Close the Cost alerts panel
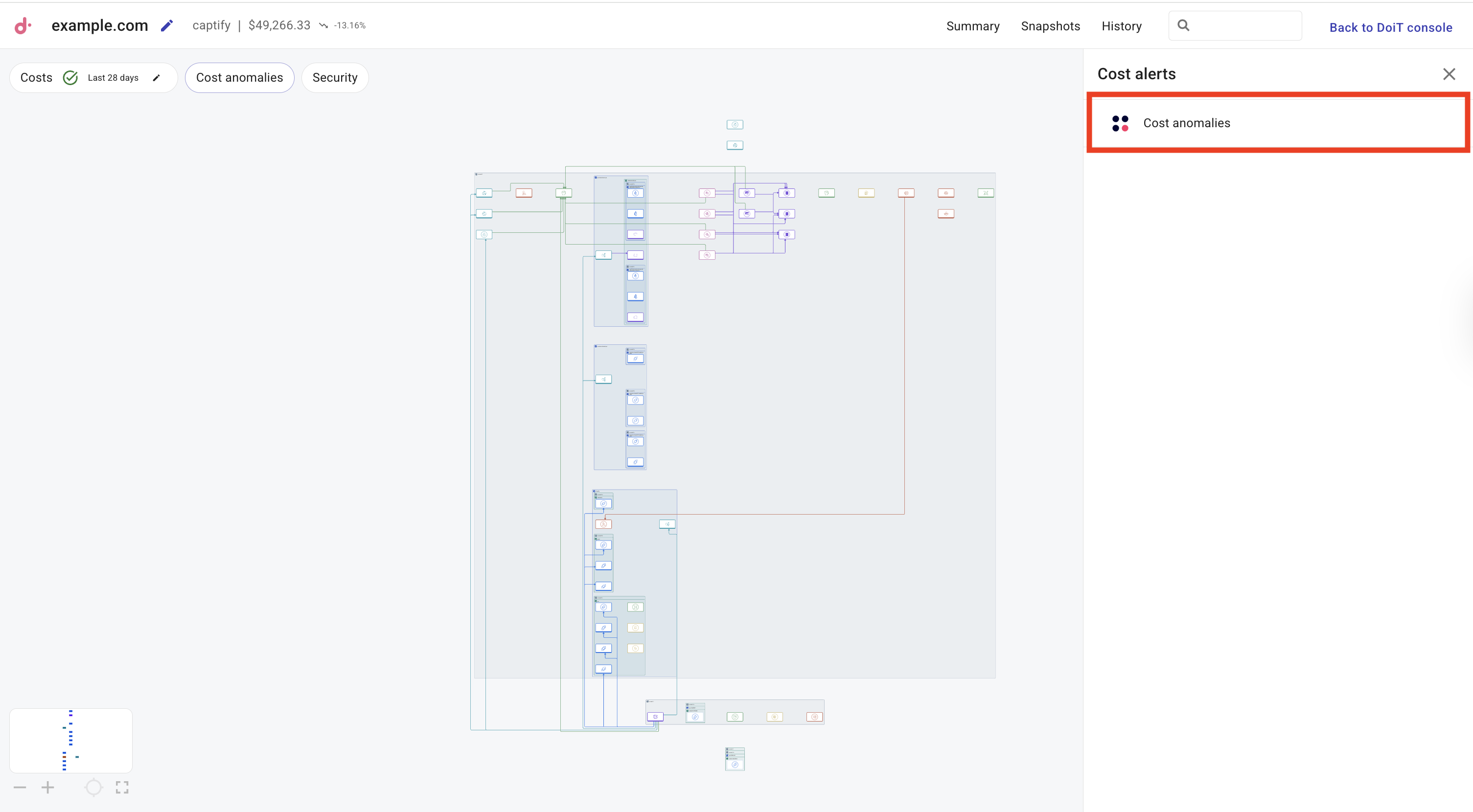 [1449, 74]
